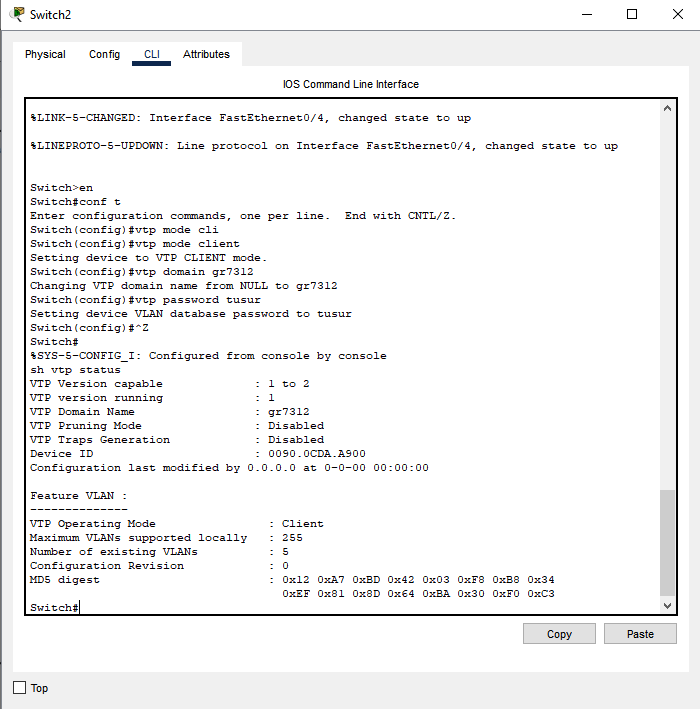Click the 'vtp mode client' command line
Screen dimensions: 700x709
point(135,244)
